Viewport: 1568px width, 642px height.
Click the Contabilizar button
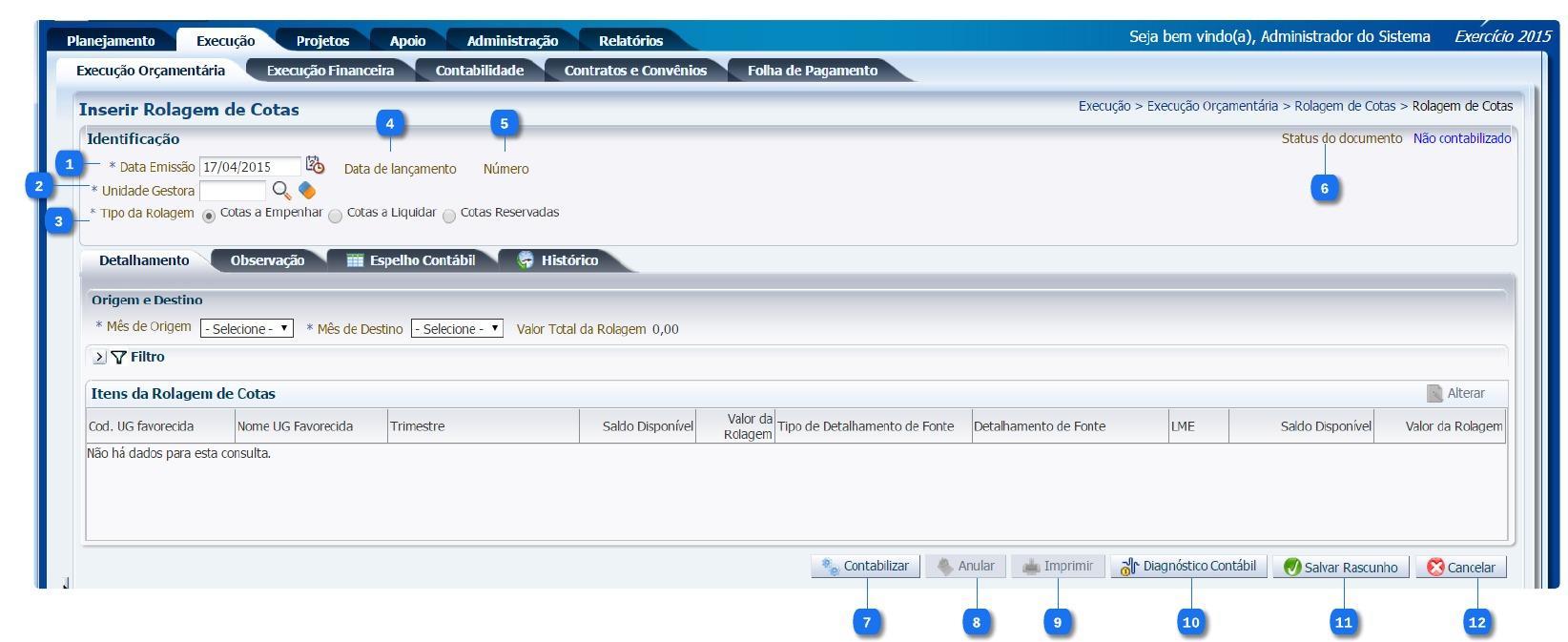(865, 567)
